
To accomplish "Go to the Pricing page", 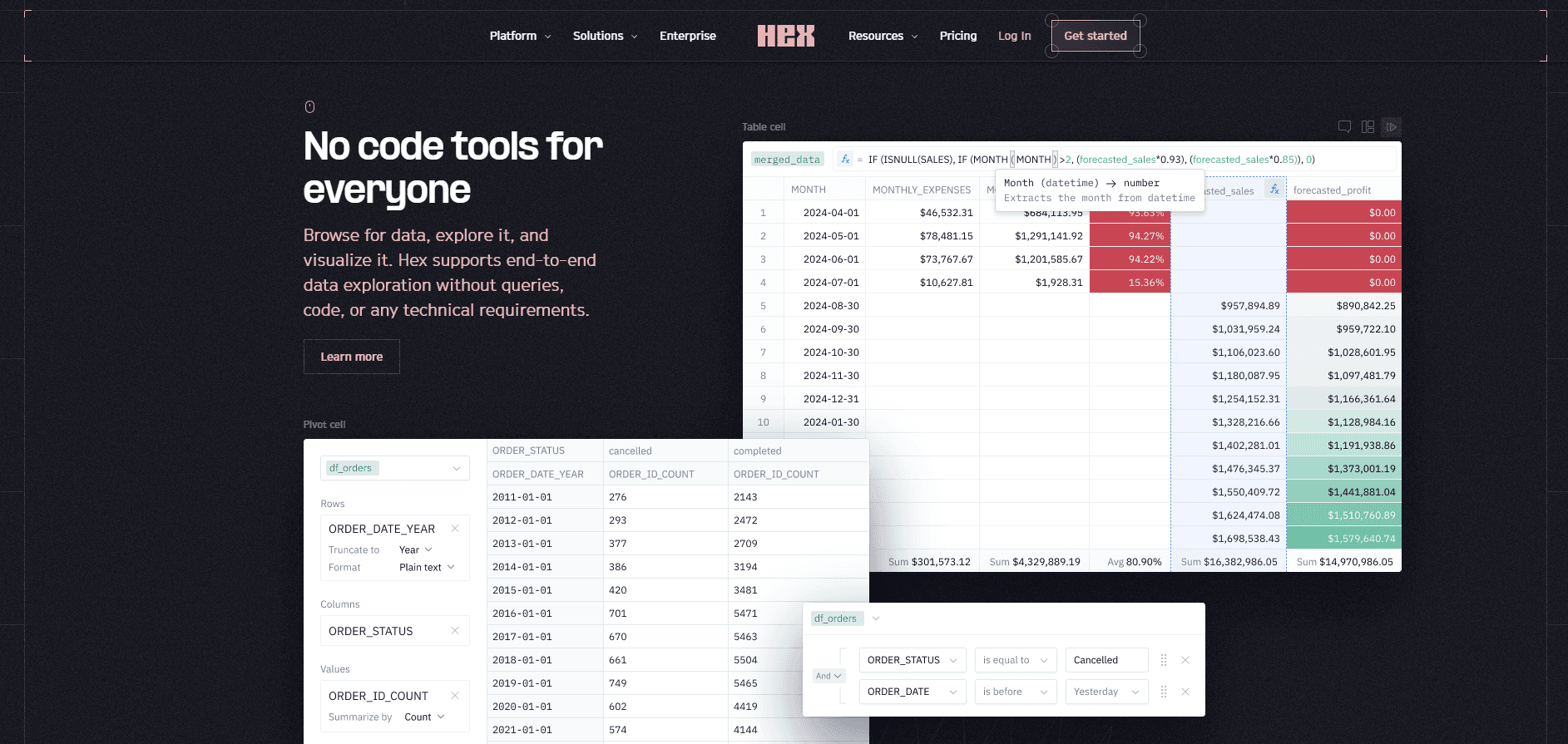I will [x=958, y=36].
